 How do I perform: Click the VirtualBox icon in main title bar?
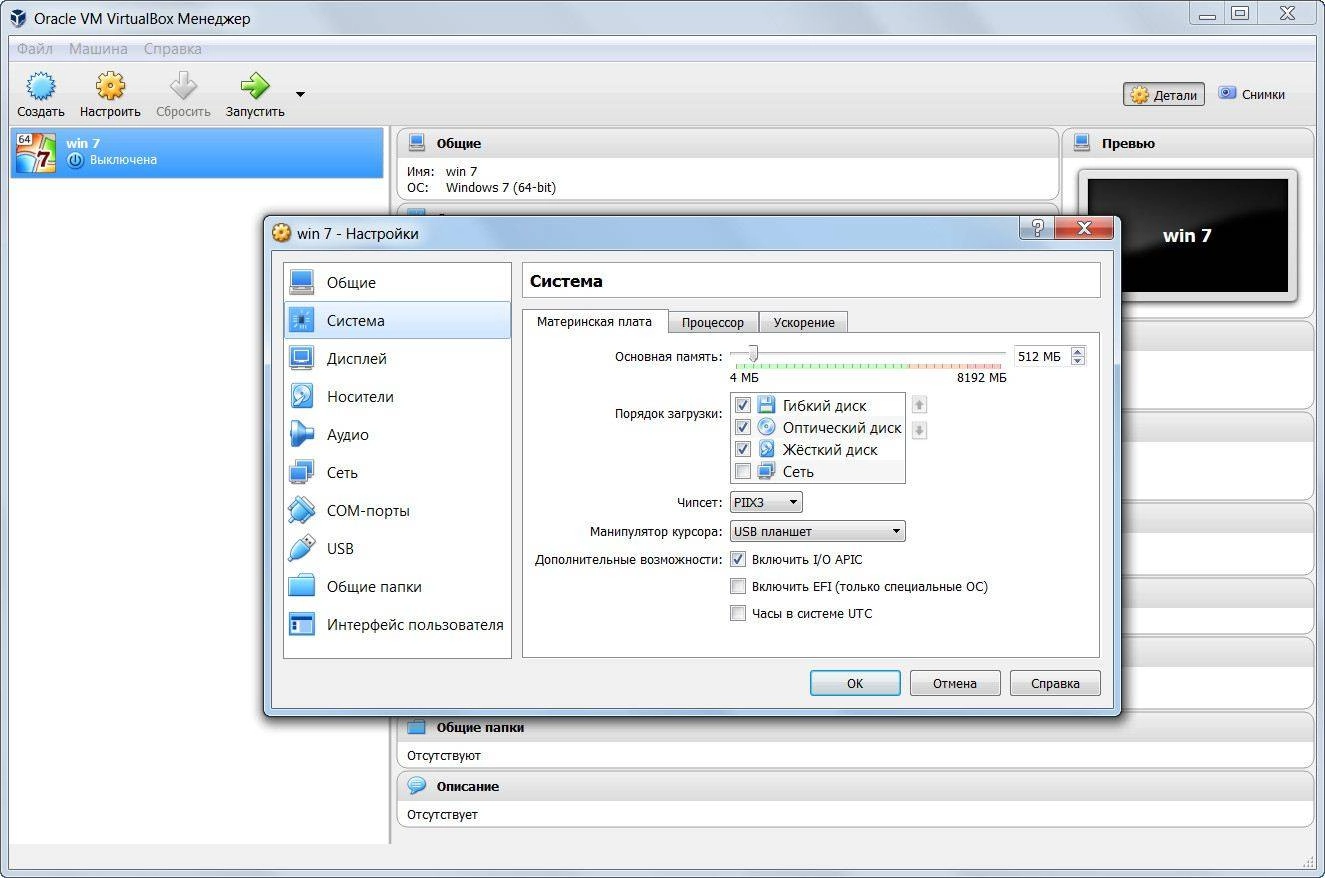tap(19, 18)
